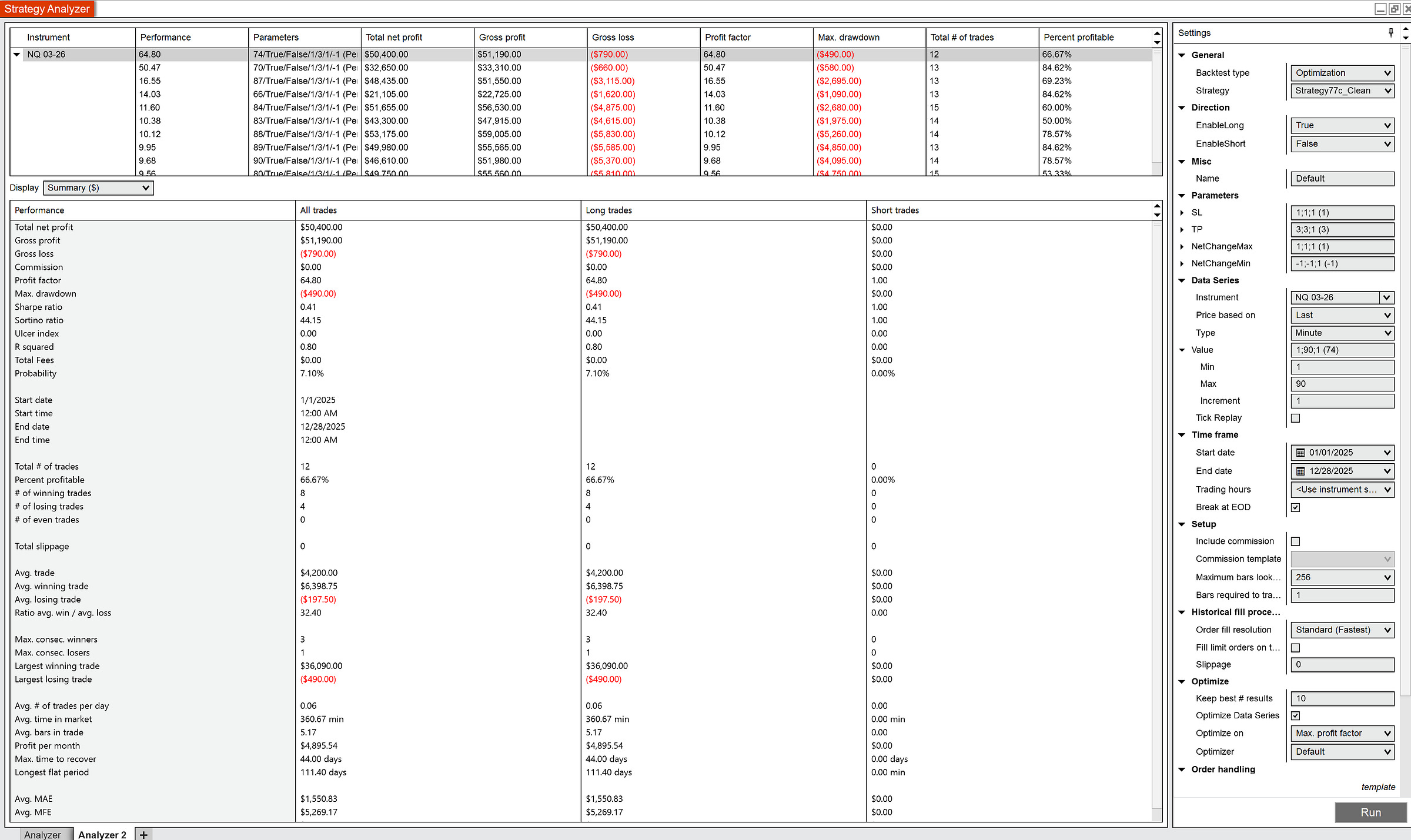Click scroll-down arrow in performance table header
Screen dimensions: 1411x840
[x=1157, y=215]
